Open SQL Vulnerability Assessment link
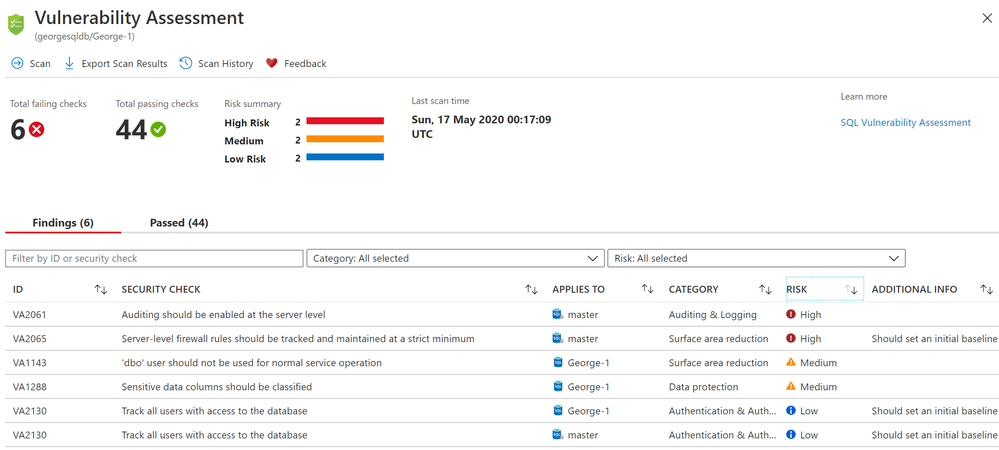999x450 pixels. click(905, 122)
